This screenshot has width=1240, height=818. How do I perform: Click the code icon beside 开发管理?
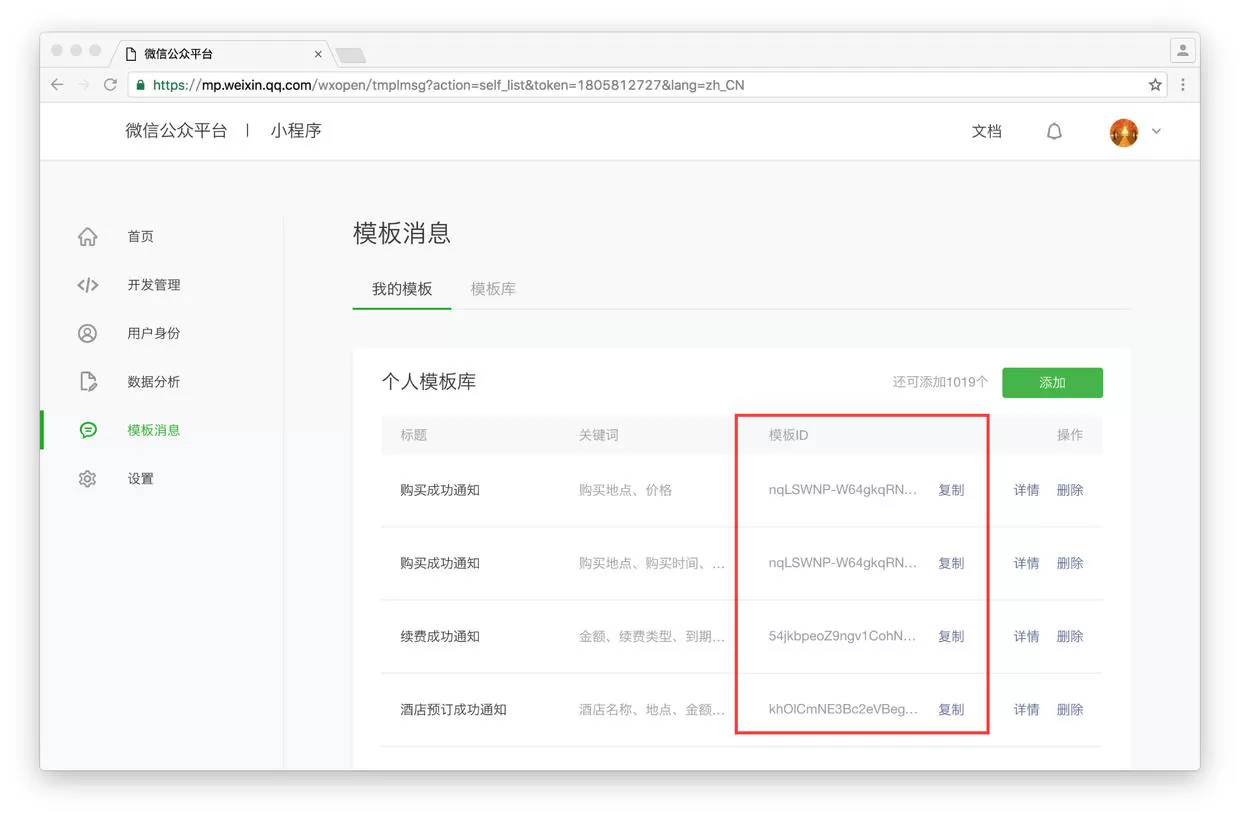88,285
